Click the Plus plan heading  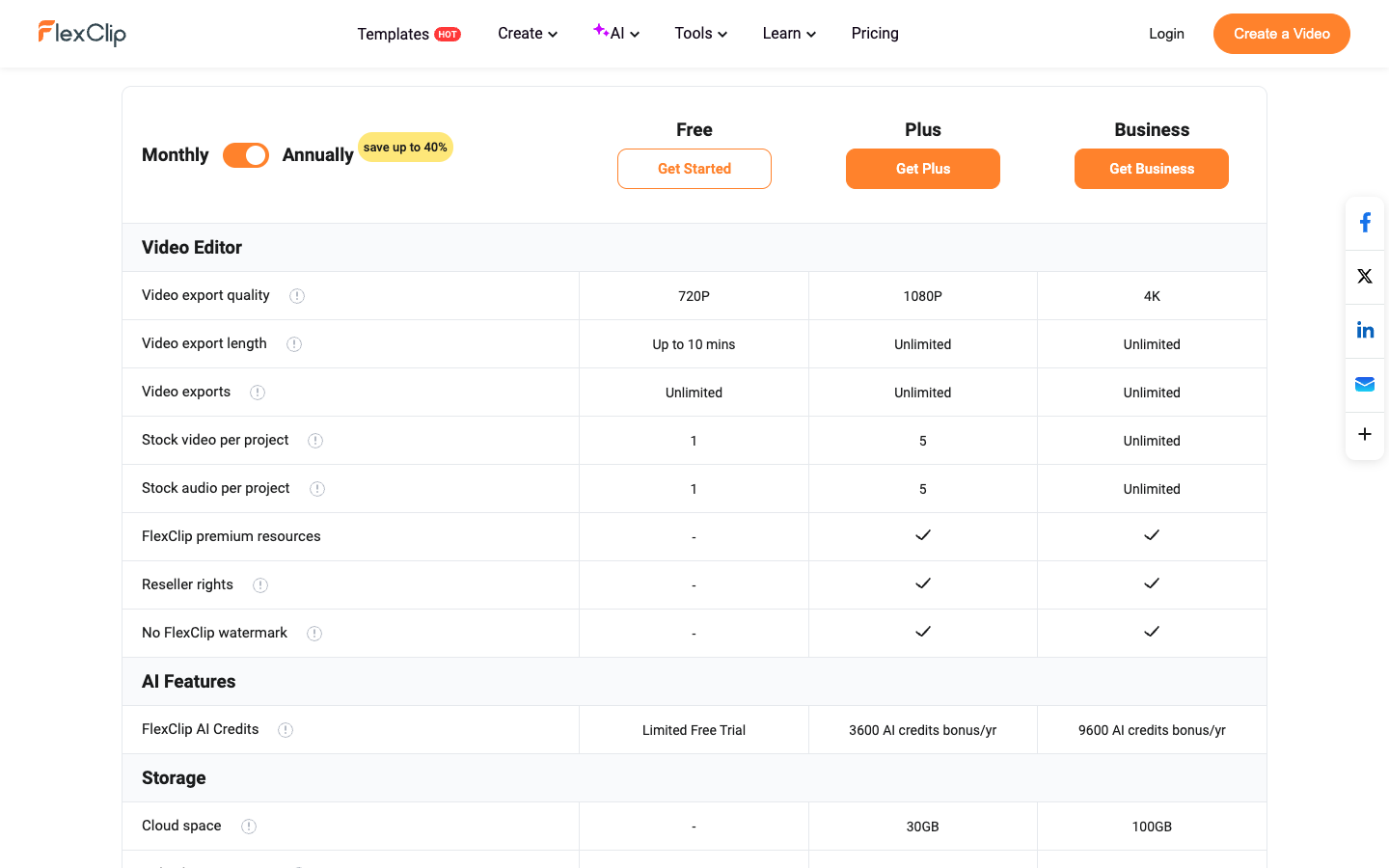tap(923, 130)
